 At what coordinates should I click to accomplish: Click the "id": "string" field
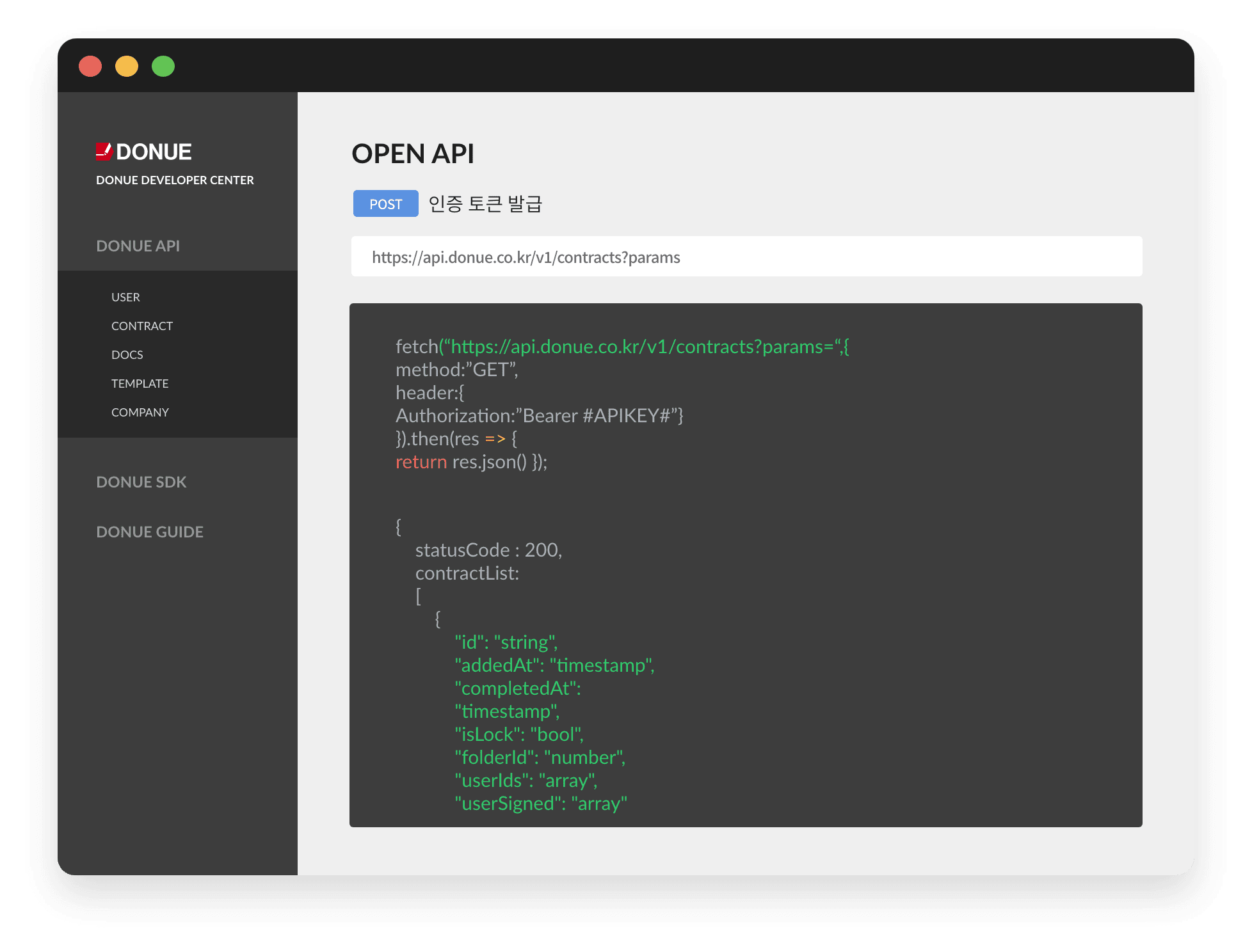(506, 642)
